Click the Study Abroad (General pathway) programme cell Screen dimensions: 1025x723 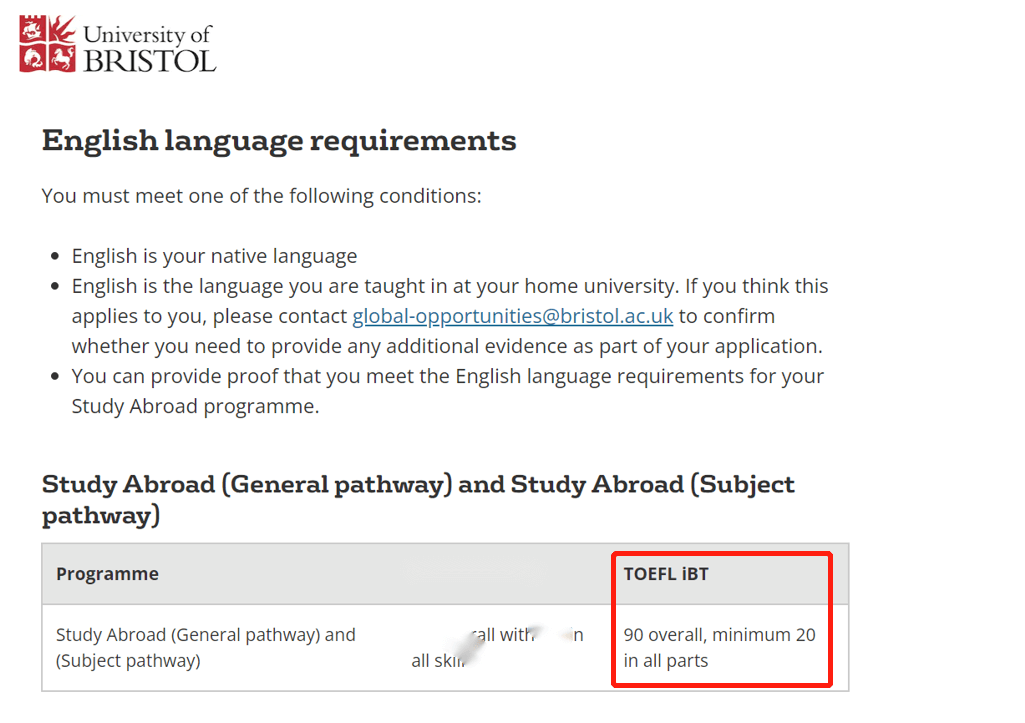pyautogui.click(x=205, y=647)
